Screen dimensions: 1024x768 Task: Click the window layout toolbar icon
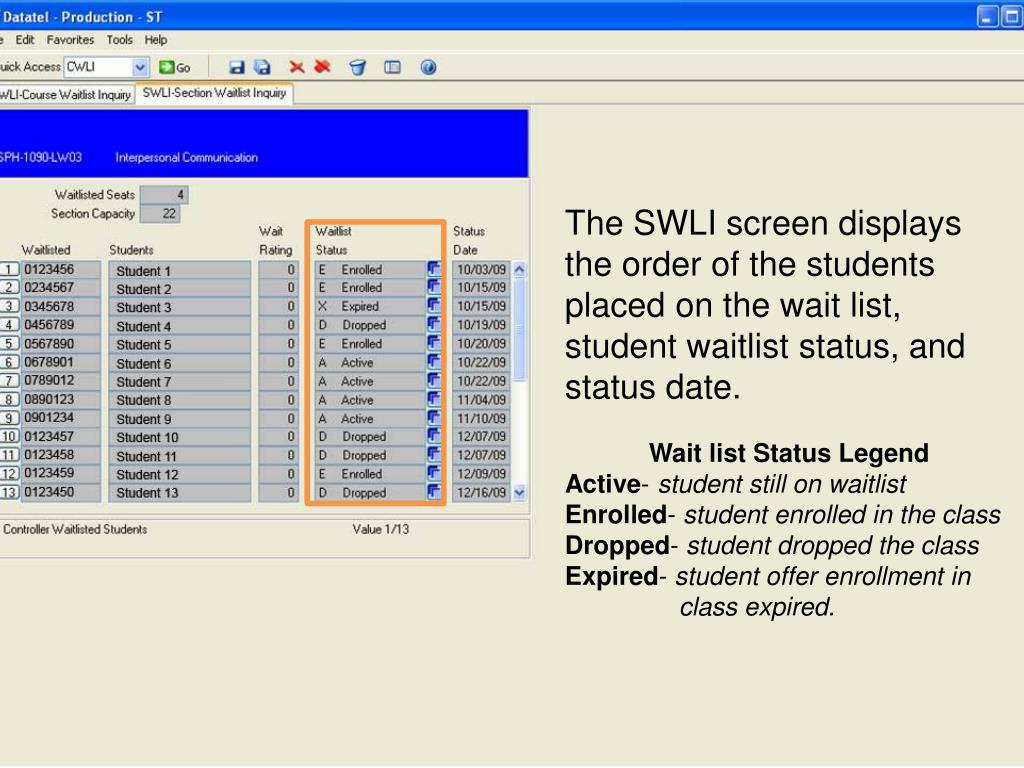[392, 67]
